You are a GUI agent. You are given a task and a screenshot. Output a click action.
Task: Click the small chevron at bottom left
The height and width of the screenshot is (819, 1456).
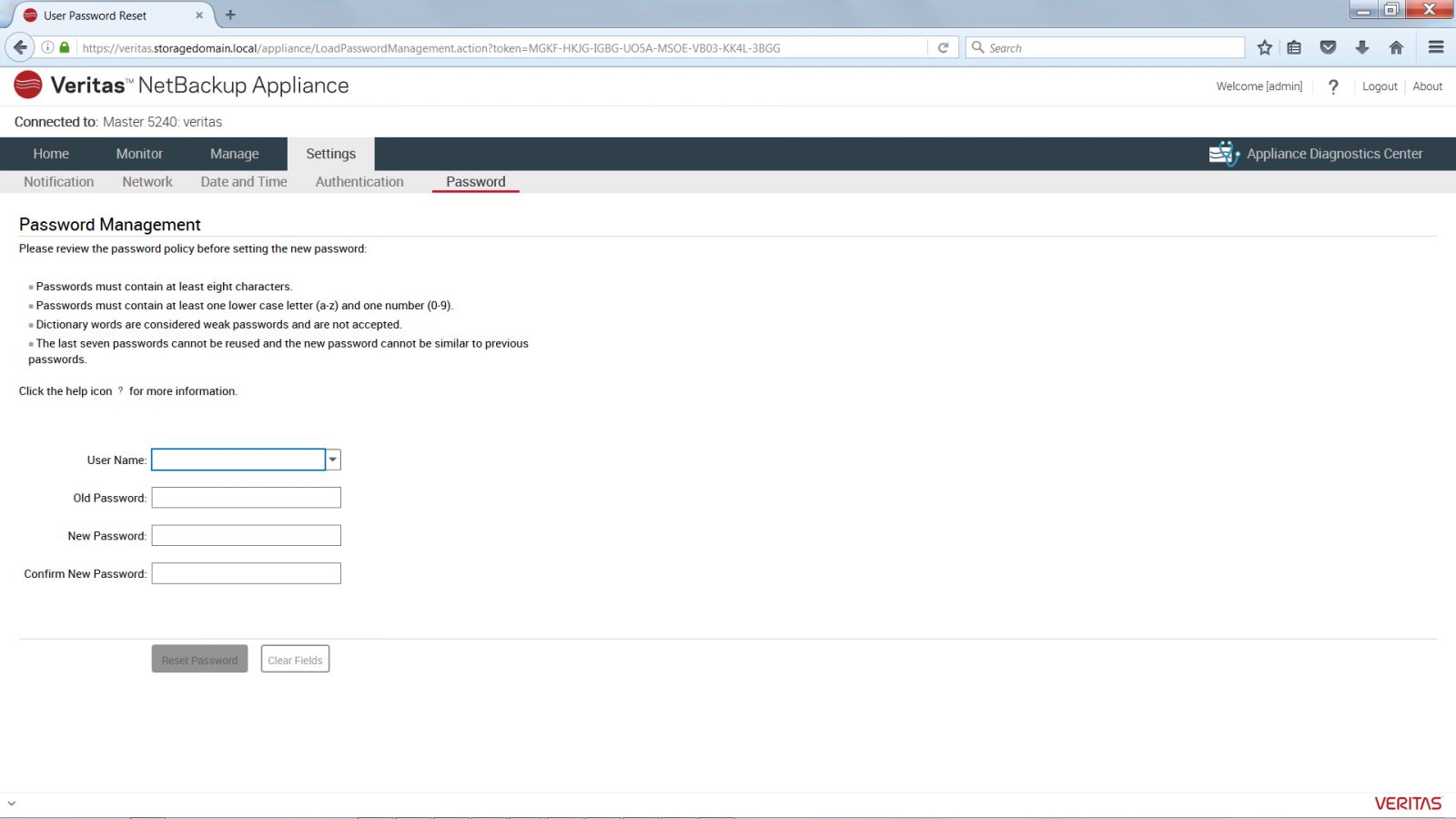point(11,804)
